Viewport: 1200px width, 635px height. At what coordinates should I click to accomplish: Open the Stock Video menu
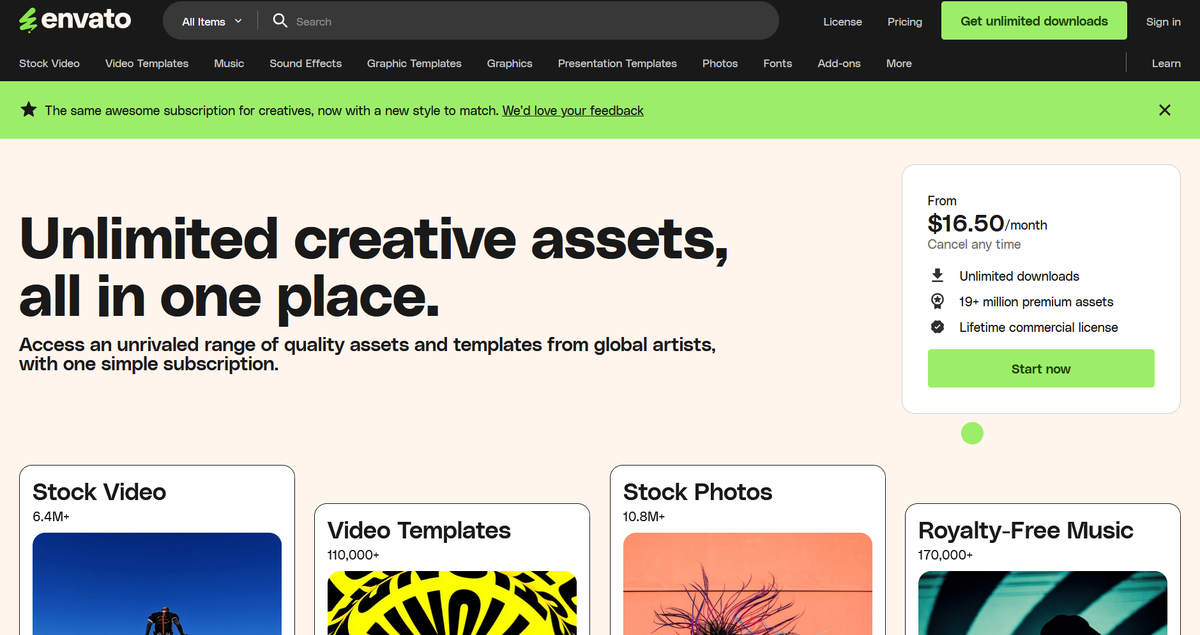tap(49, 63)
